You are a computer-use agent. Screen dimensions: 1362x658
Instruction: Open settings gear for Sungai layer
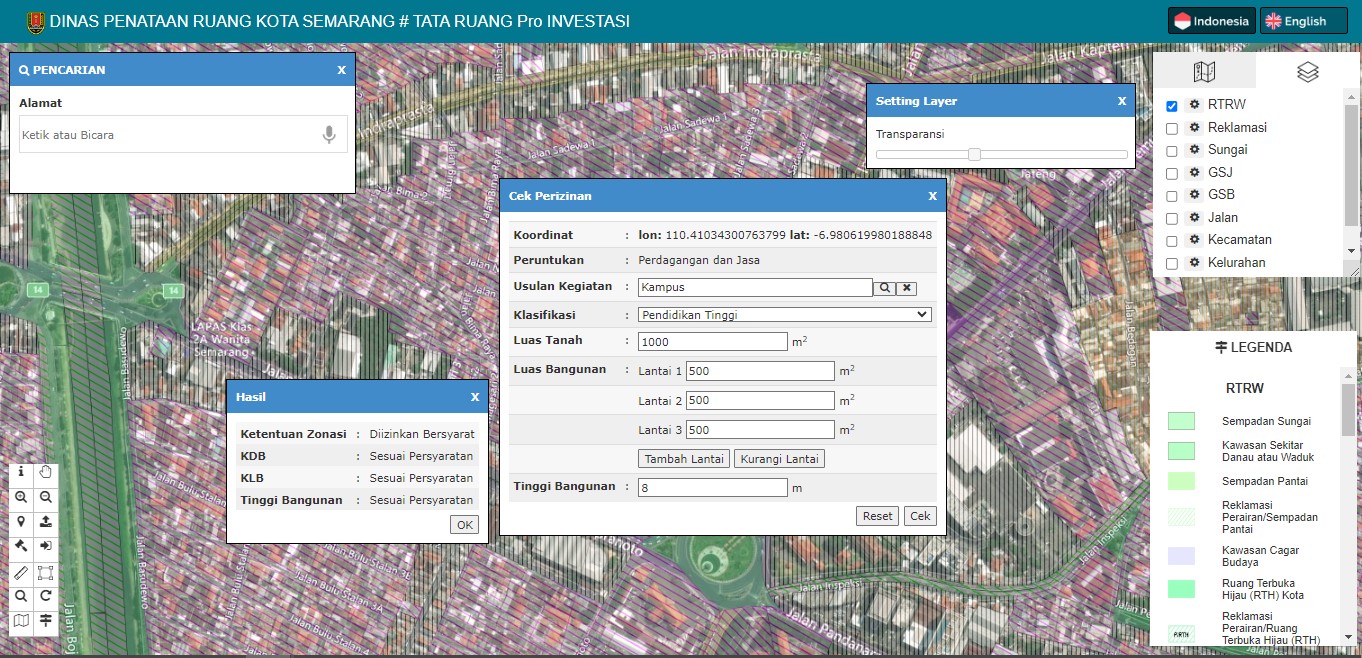[x=1194, y=150]
